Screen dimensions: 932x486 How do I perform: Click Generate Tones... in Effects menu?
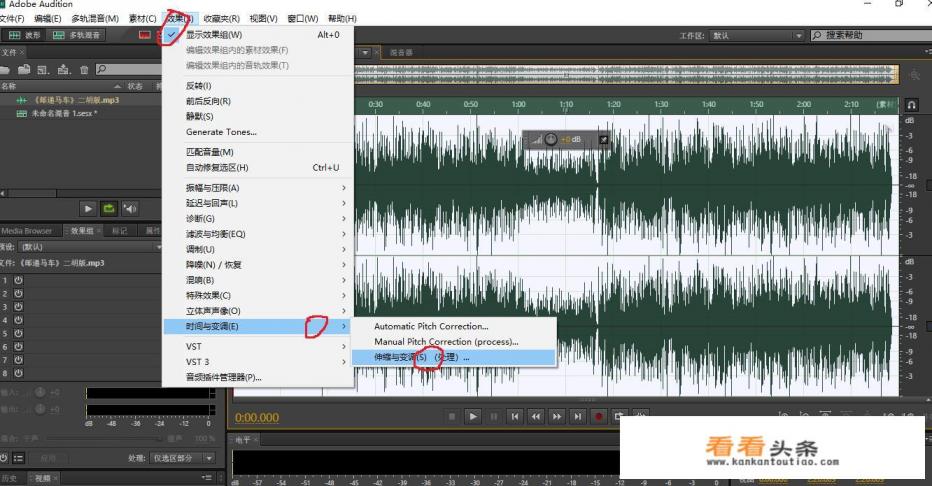pos(221,132)
